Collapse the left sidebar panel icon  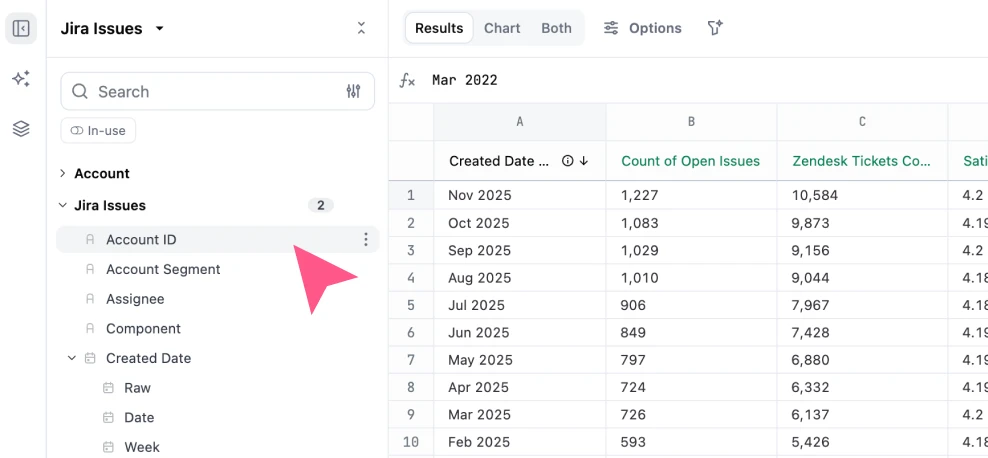tap(21, 28)
